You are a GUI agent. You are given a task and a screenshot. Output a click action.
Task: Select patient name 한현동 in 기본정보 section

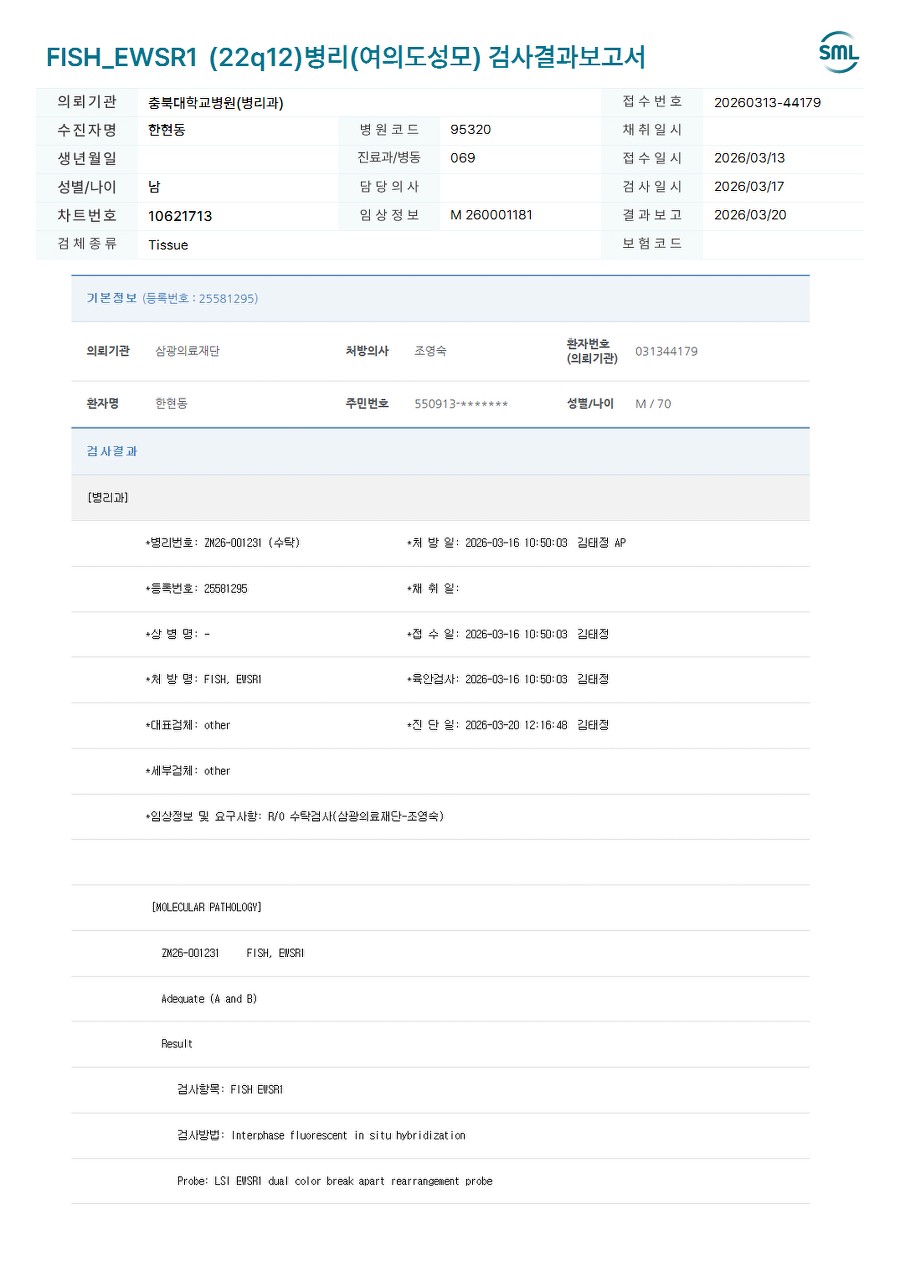[171, 403]
